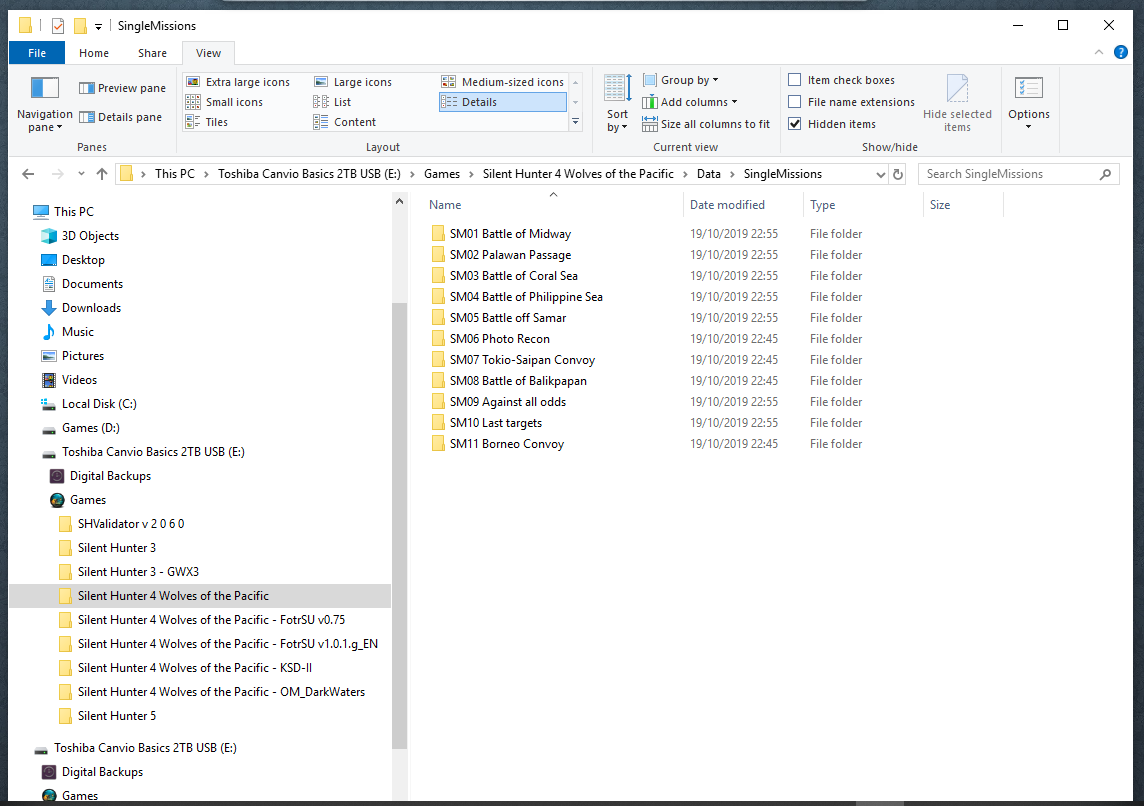Open Downloads in navigation pane
The width and height of the screenshot is (1144, 806).
click(x=91, y=308)
